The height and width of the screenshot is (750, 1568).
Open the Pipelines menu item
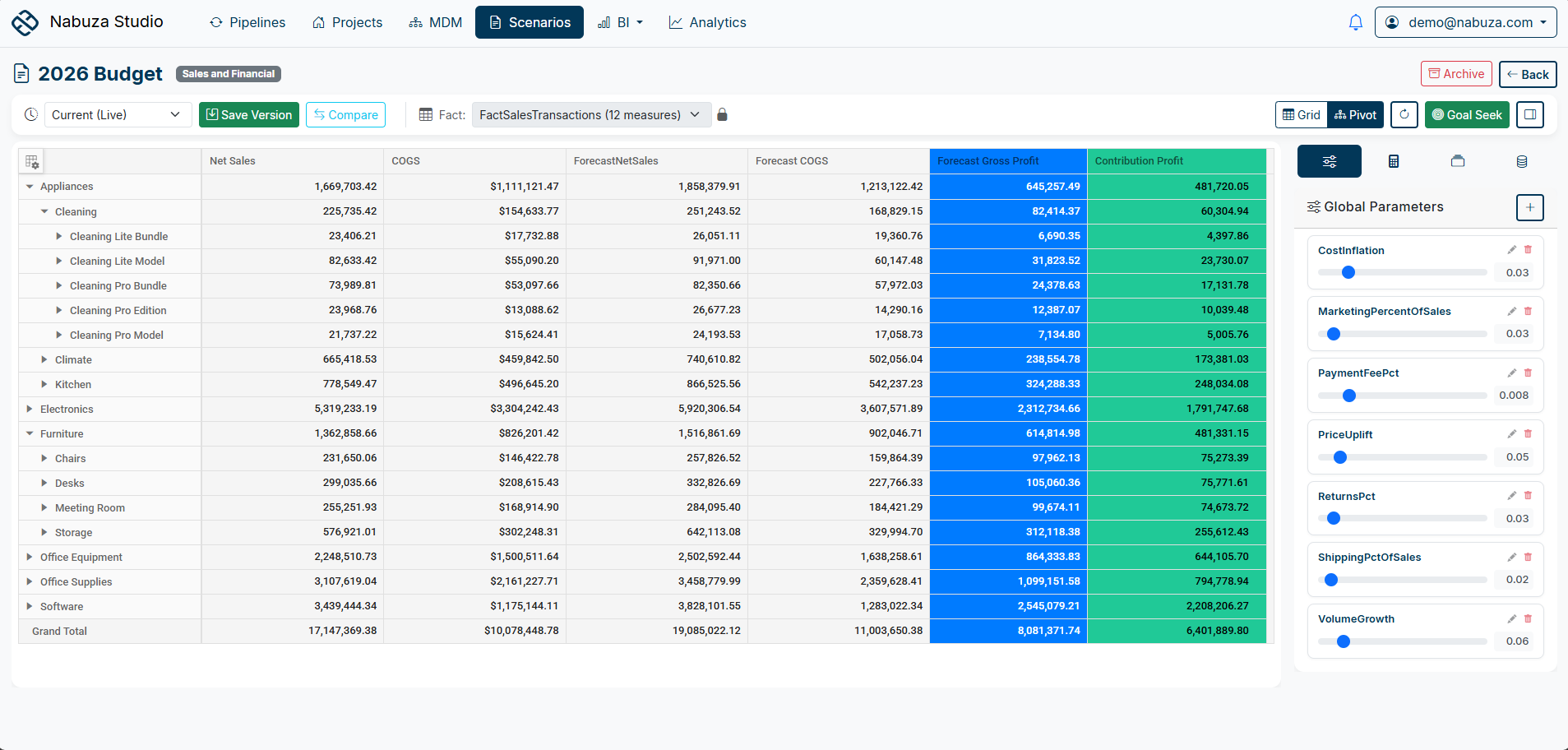pos(247,22)
